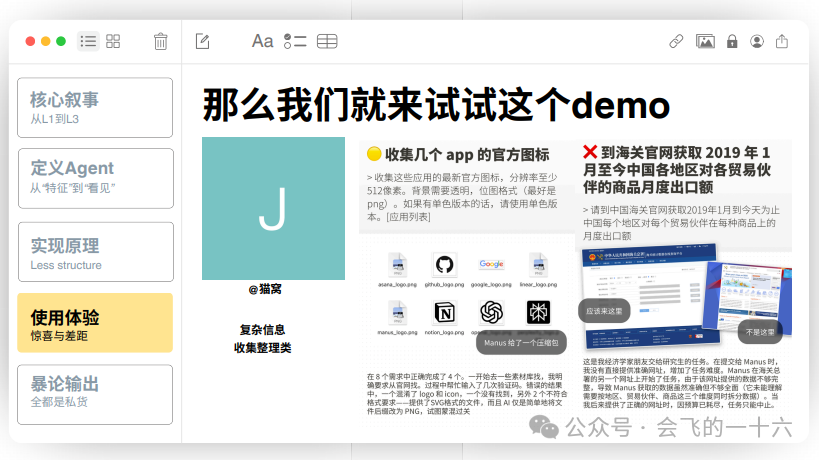Click the OpenAI logo icon
The height and width of the screenshot is (460, 819).
(x=492, y=312)
